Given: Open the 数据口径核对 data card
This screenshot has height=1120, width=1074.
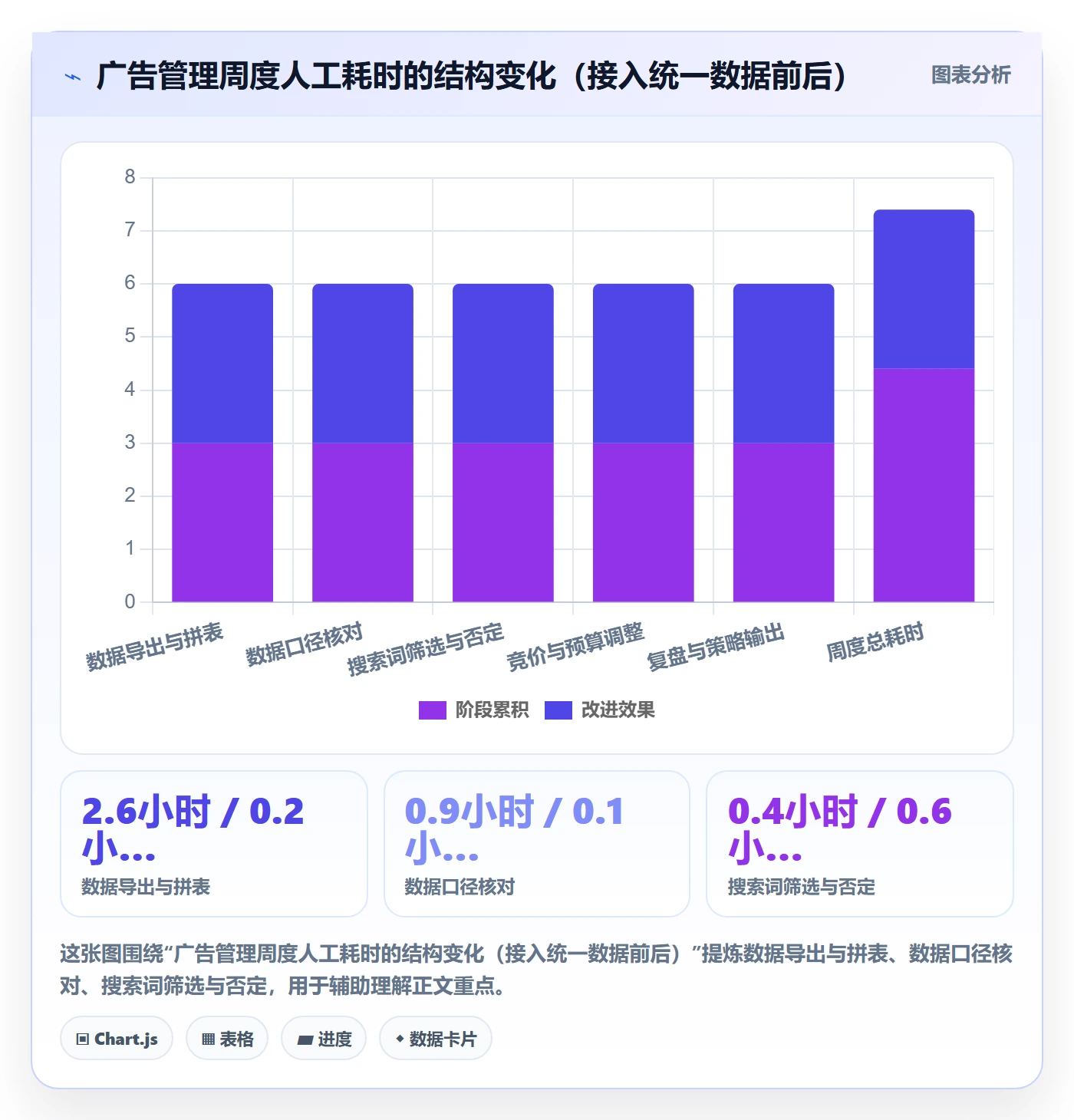Looking at the screenshot, I should pyautogui.click(x=537, y=844).
